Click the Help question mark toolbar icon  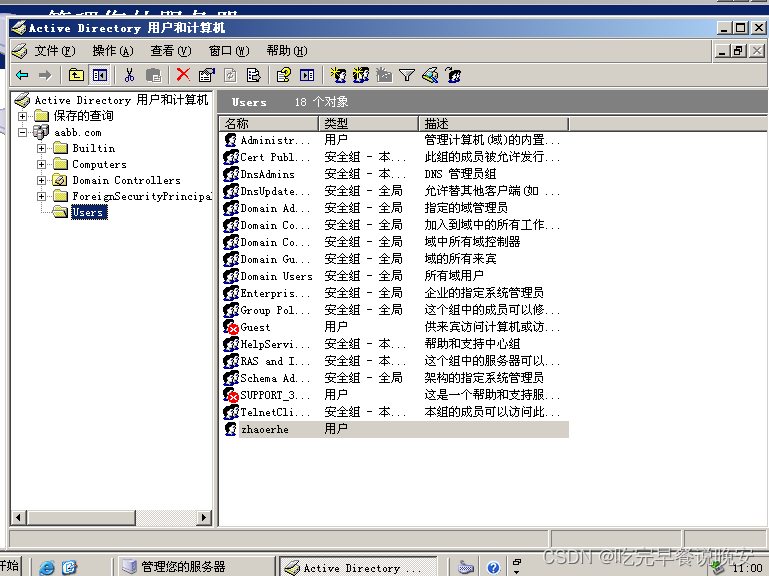point(283,75)
